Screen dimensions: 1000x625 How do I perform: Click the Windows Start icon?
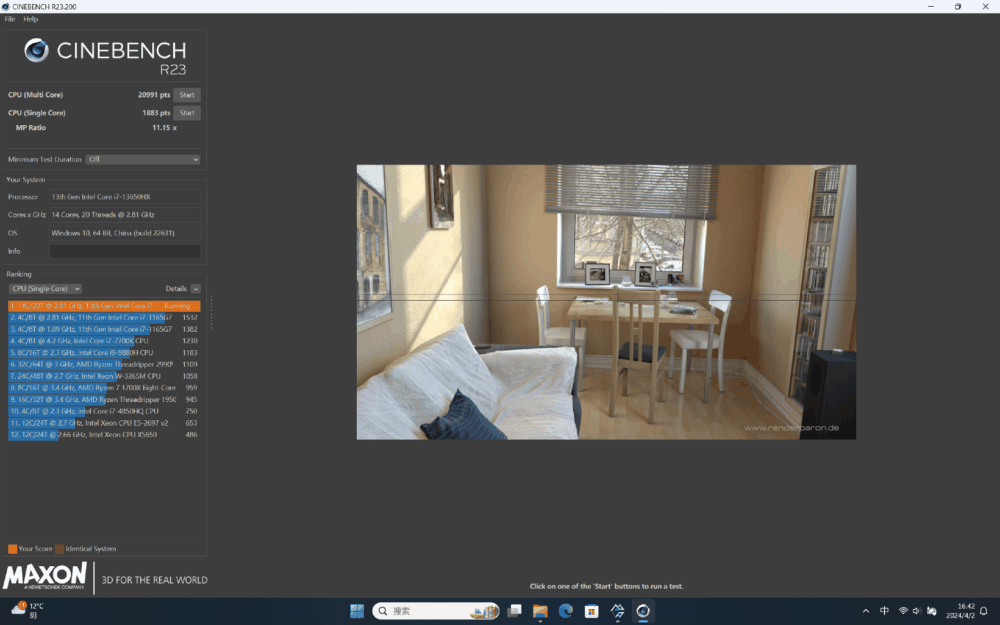coord(357,610)
